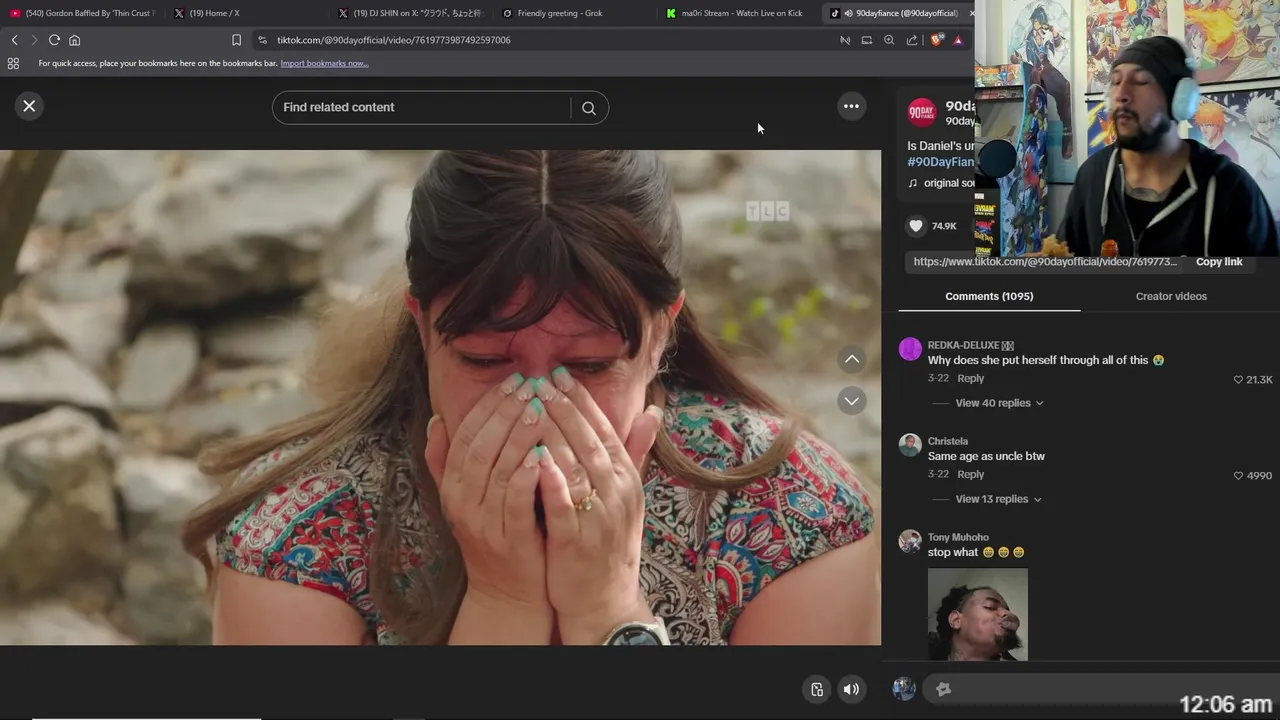Click the comment box sticker icon

943,689
